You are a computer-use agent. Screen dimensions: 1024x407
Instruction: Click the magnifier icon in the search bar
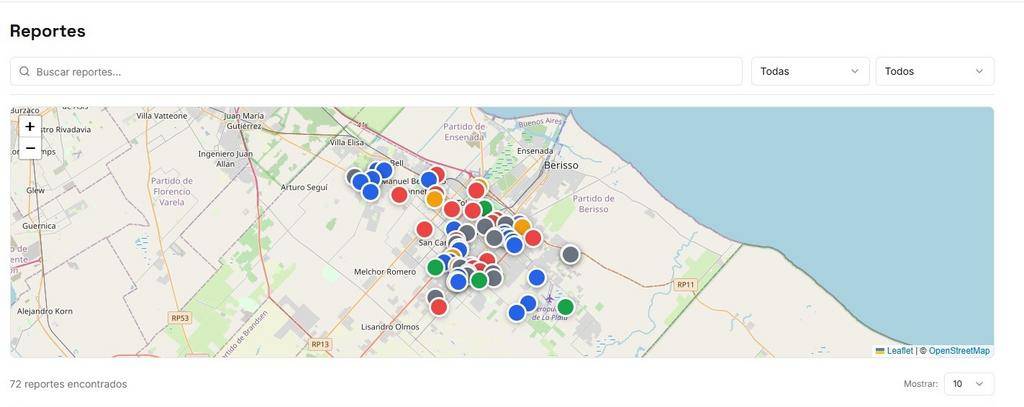coord(24,72)
